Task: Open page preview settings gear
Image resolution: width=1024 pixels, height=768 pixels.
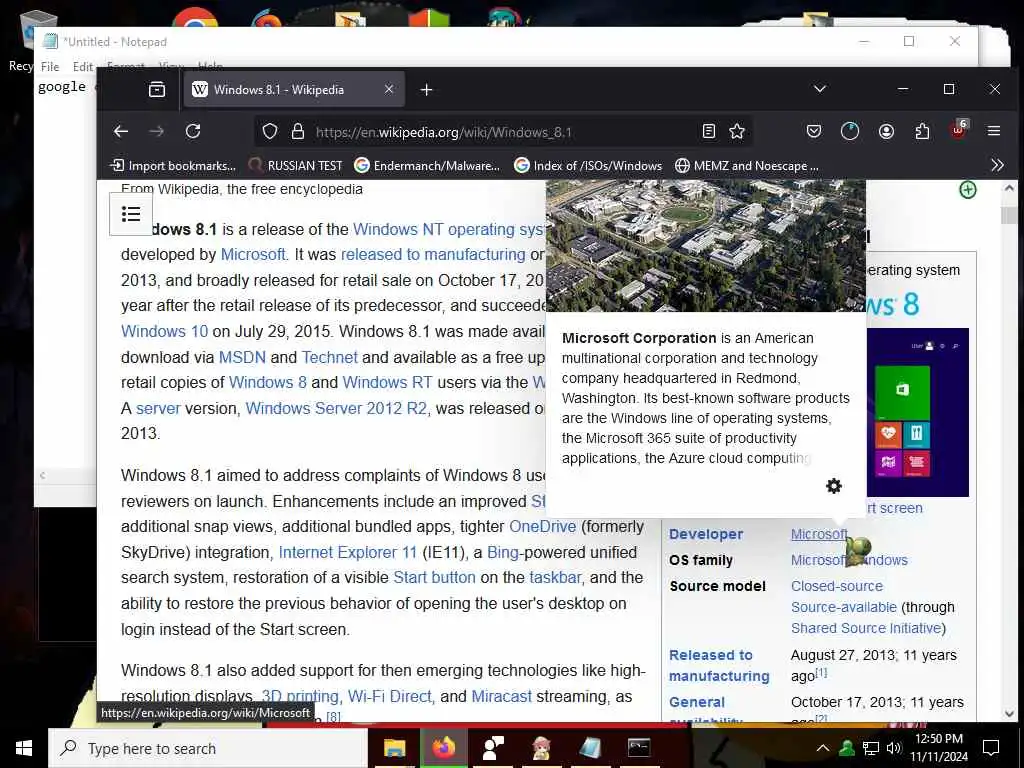Action: click(834, 486)
